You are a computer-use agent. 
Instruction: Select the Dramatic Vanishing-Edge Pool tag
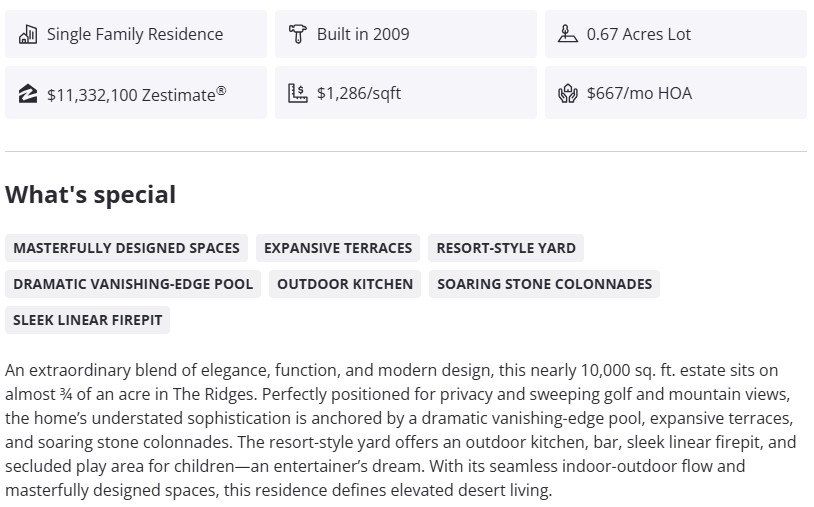(x=133, y=284)
